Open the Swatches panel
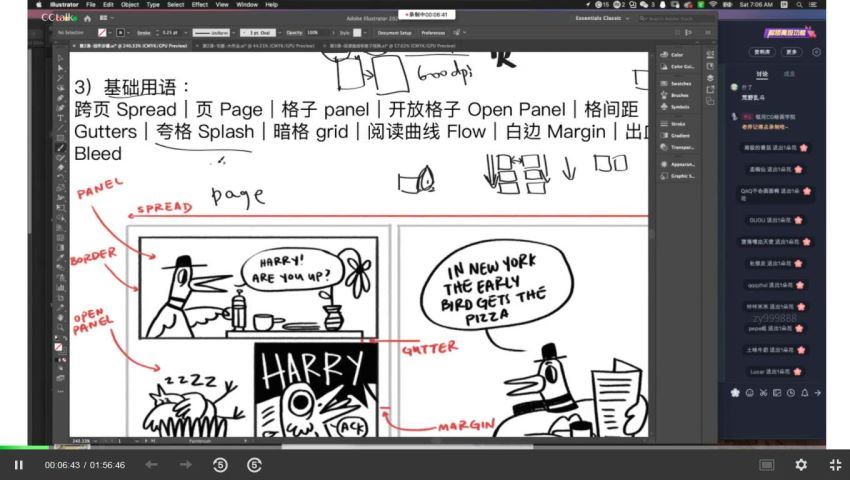 677,84
